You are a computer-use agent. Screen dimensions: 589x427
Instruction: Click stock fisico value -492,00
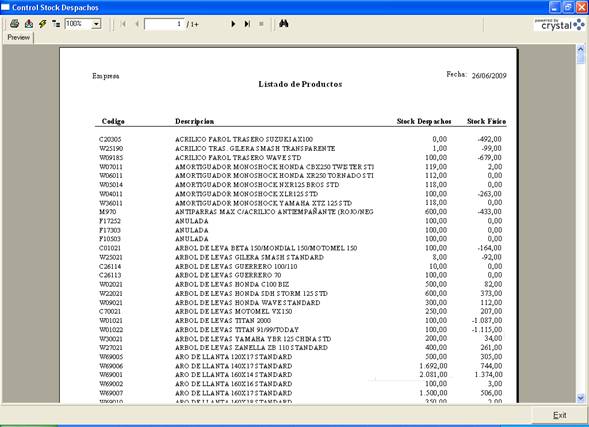click(489, 139)
